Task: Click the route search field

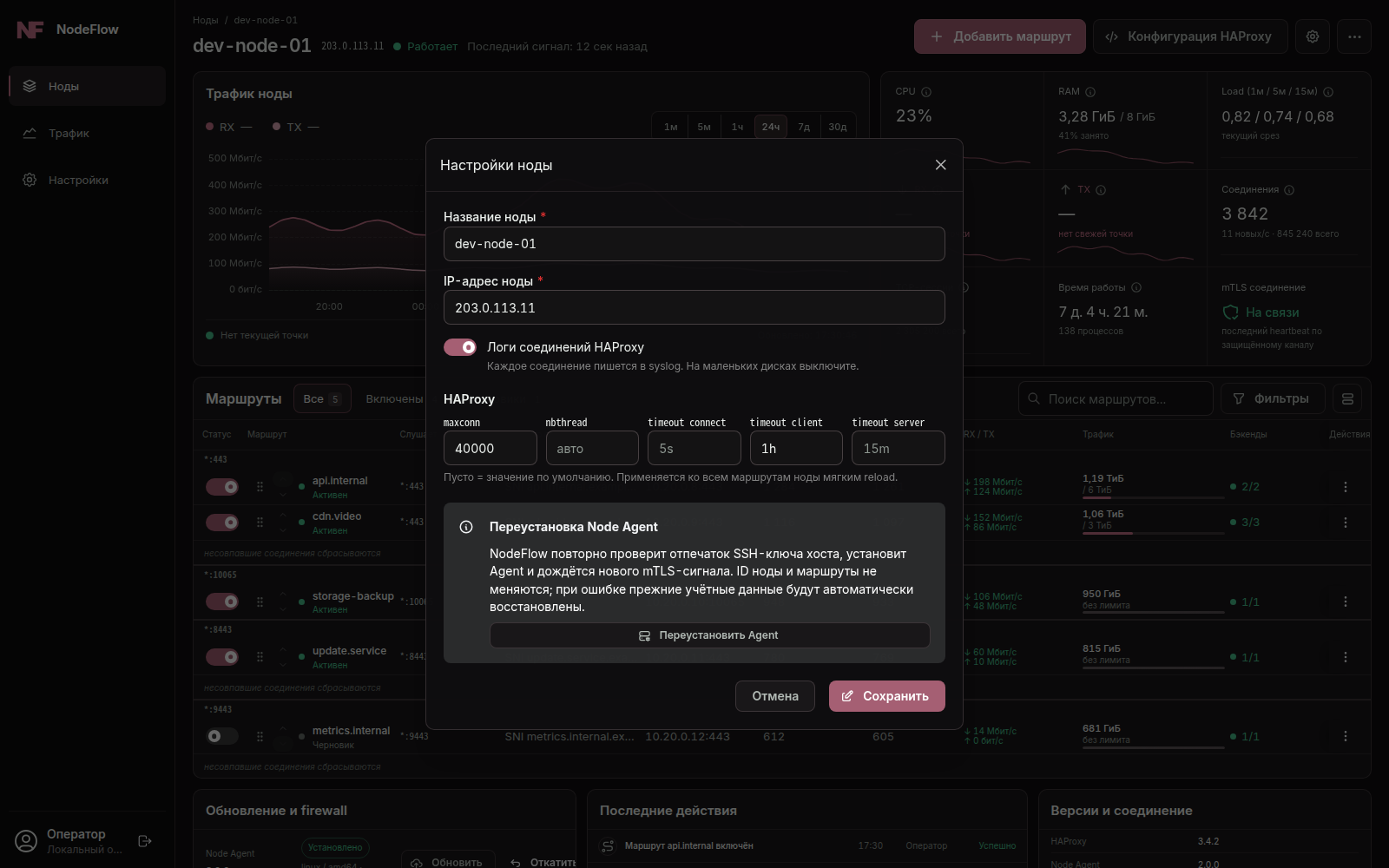Action: pos(1116,398)
